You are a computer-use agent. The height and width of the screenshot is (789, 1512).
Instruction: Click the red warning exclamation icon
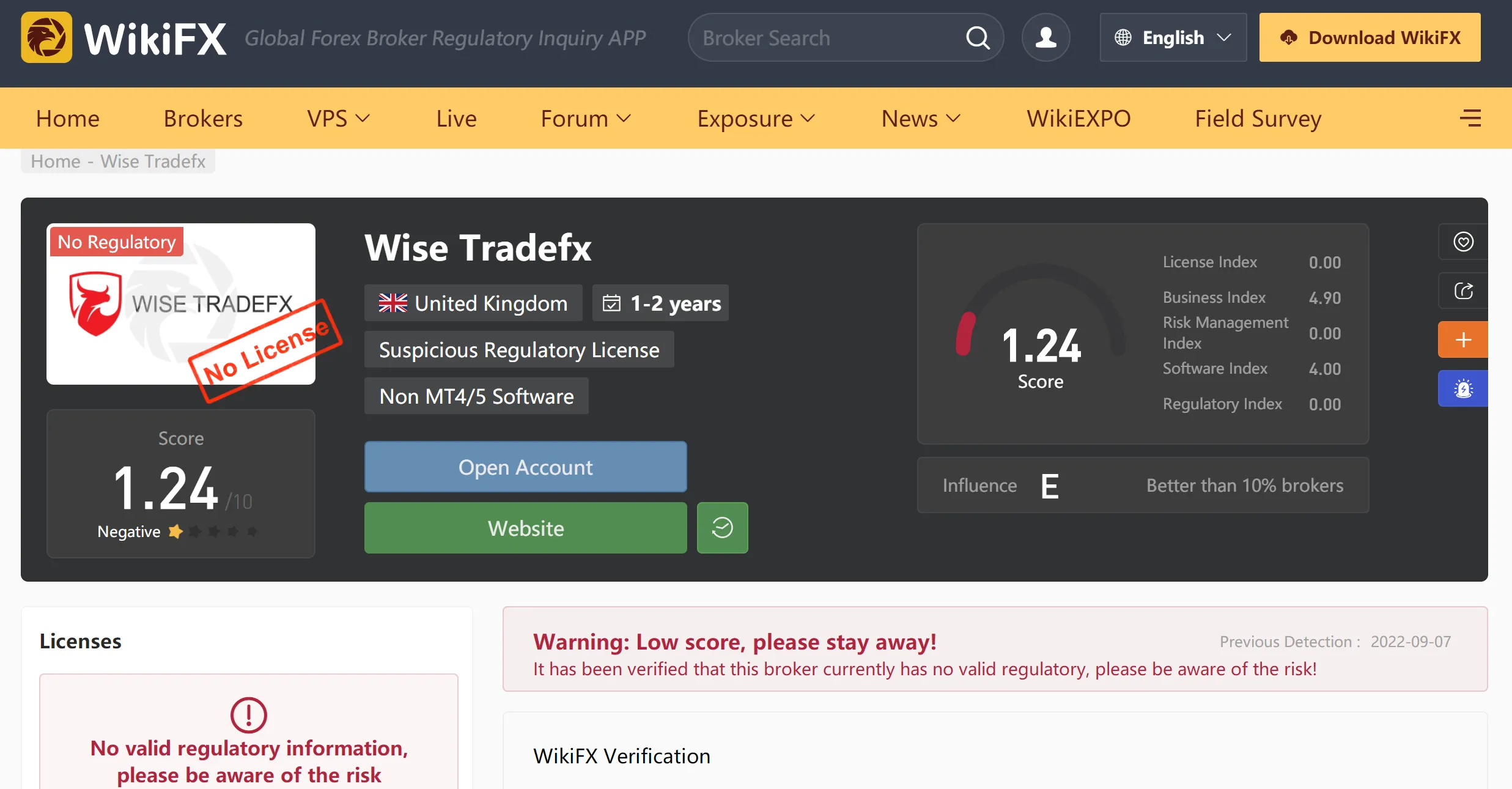249,714
